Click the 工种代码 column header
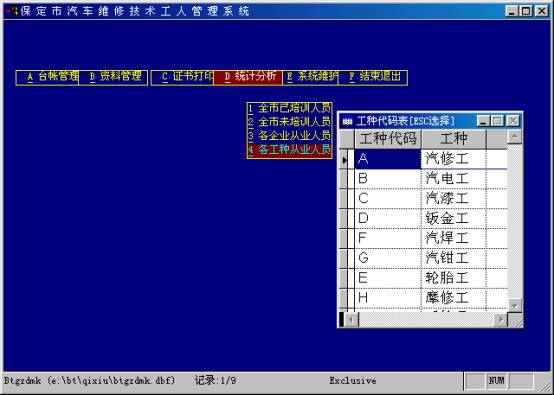The height and width of the screenshot is (395, 554). tap(388, 139)
